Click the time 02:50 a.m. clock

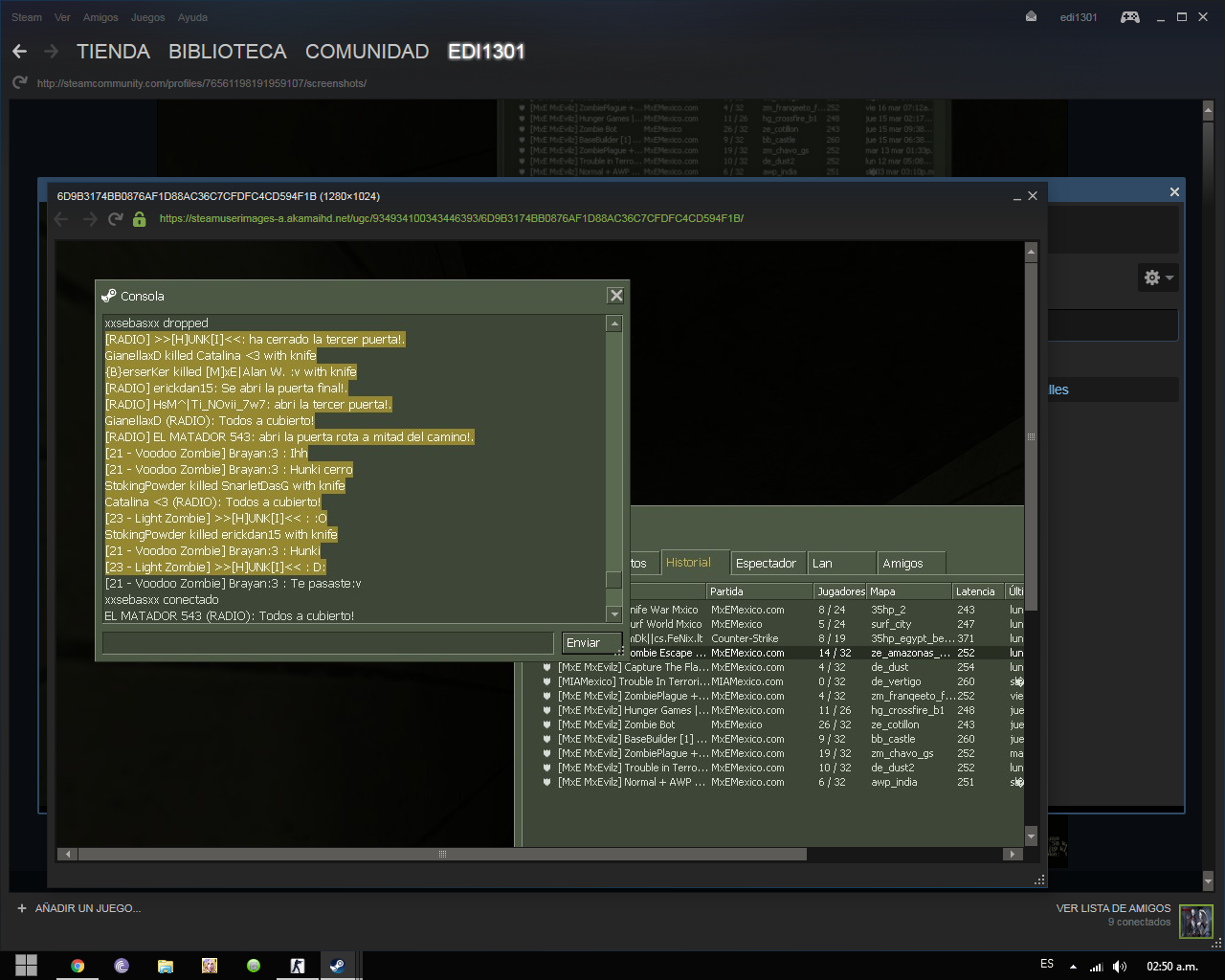coord(1172,967)
